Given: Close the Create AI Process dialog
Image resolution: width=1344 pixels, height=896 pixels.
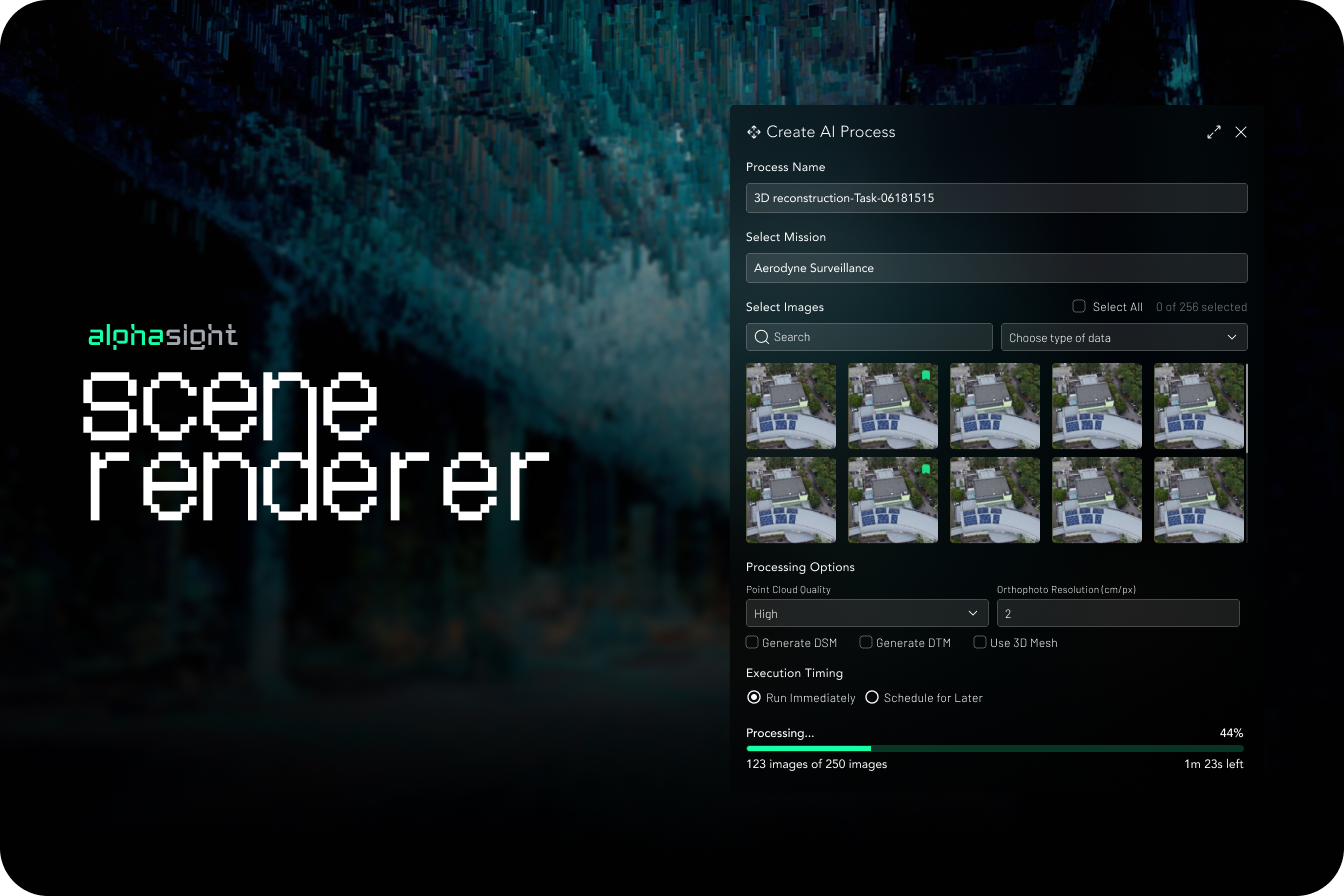Looking at the screenshot, I should tap(1241, 131).
